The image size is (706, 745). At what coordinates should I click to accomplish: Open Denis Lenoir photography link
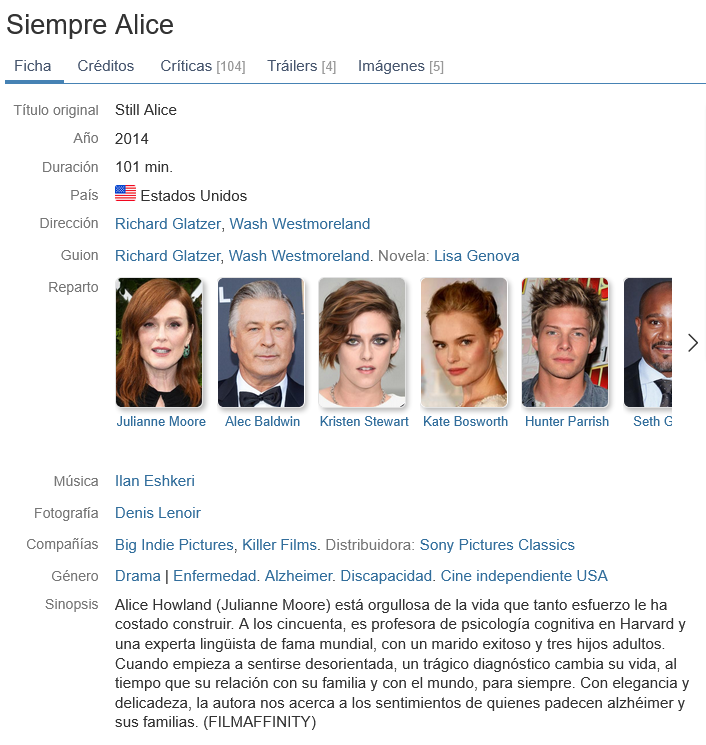click(158, 513)
